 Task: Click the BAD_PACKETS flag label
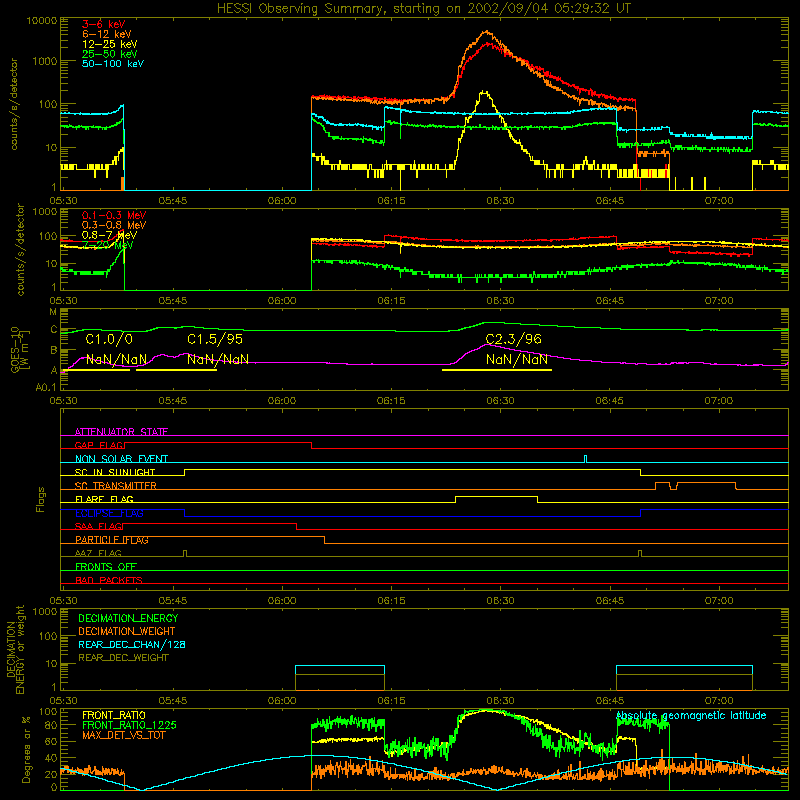(x=109, y=580)
